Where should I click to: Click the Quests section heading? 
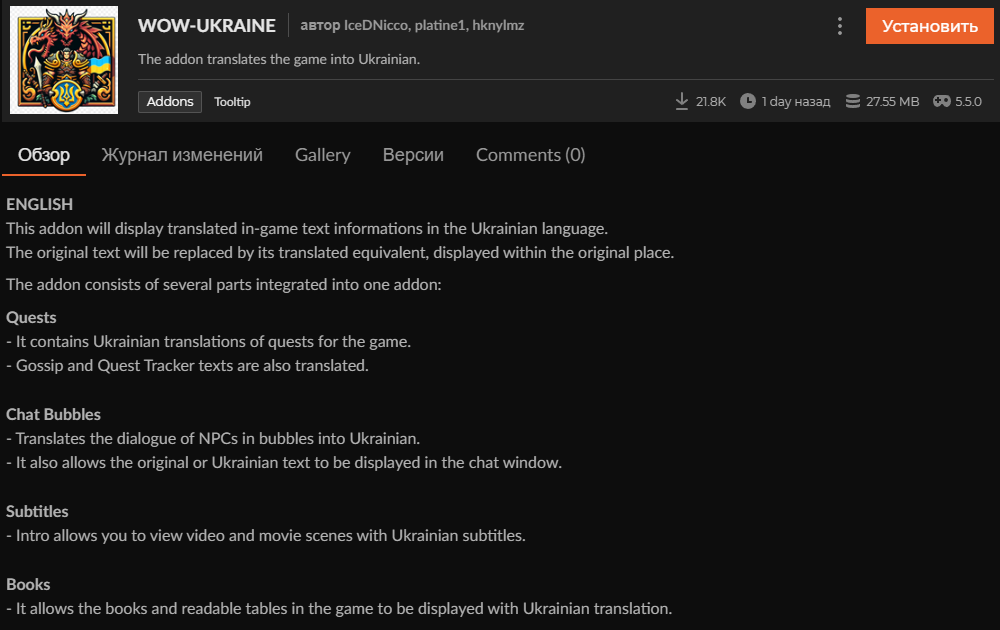(31, 318)
